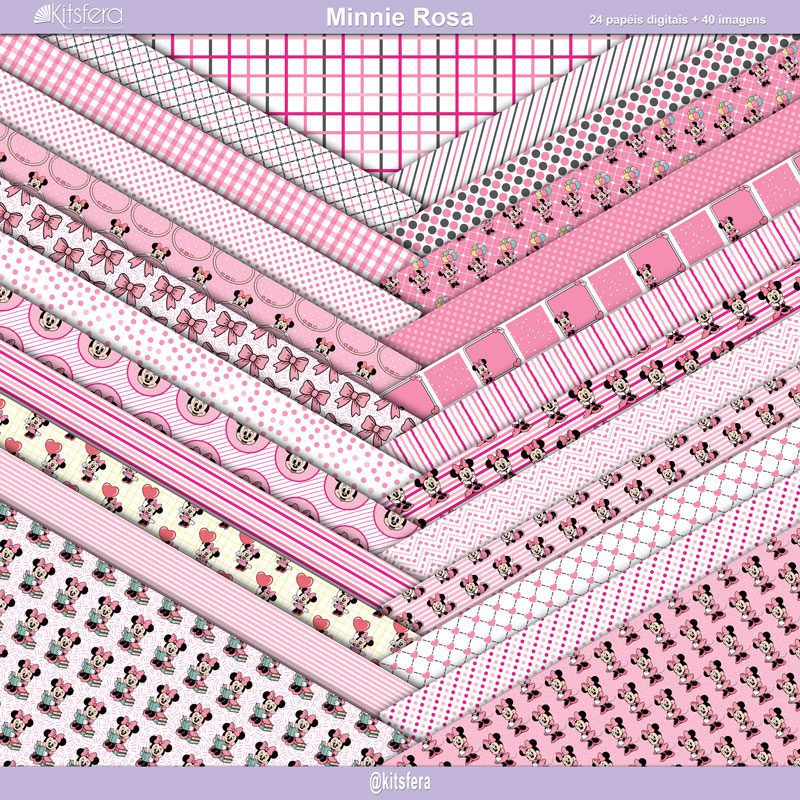This screenshot has width=800, height=800.
Task: Click the Minnie Rosa title text
Action: point(399,18)
